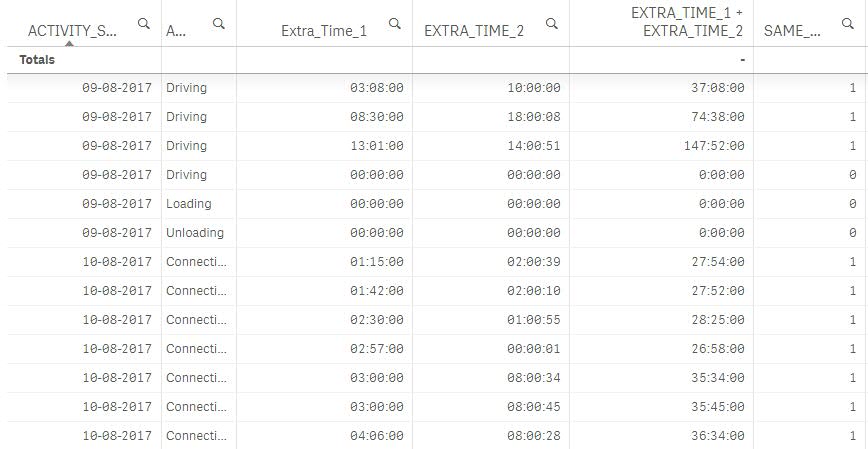This screenshot has height=449, width=868.
Task: Select the 13:01:00 Extra_Time_1 value
Action: 377,145
